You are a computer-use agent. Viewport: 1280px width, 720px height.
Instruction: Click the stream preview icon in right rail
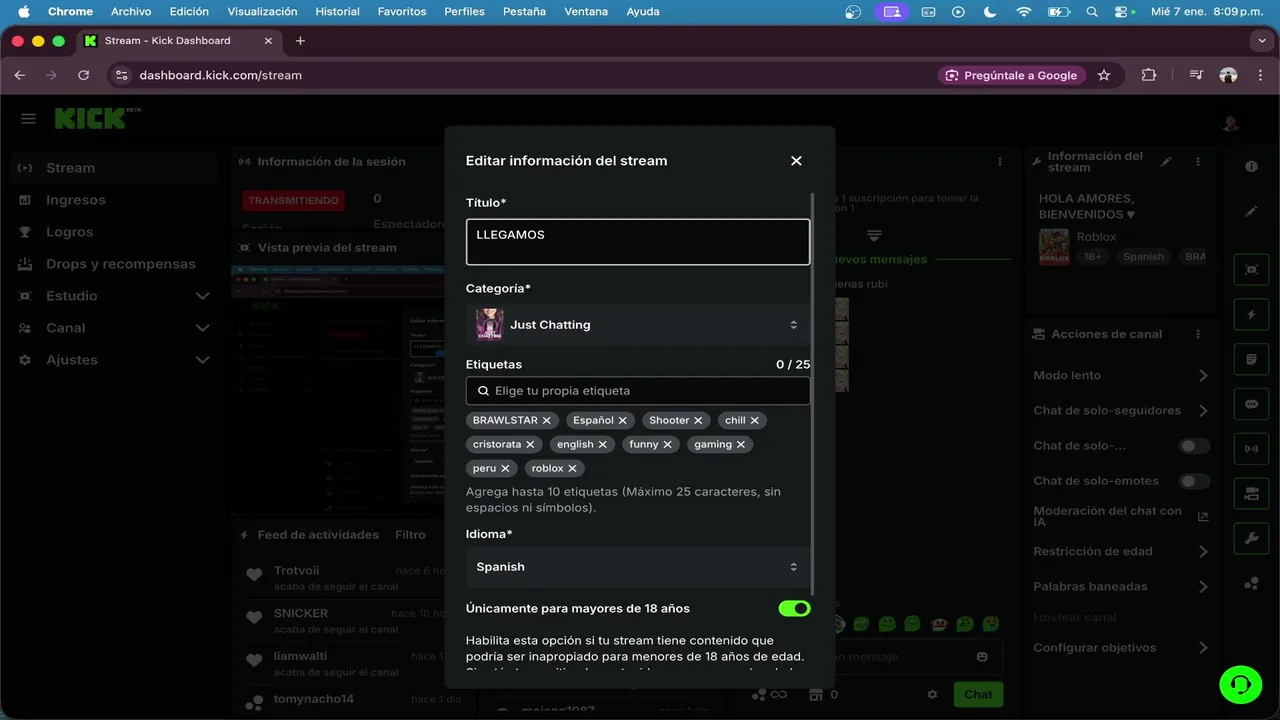tap(1251, 270)
